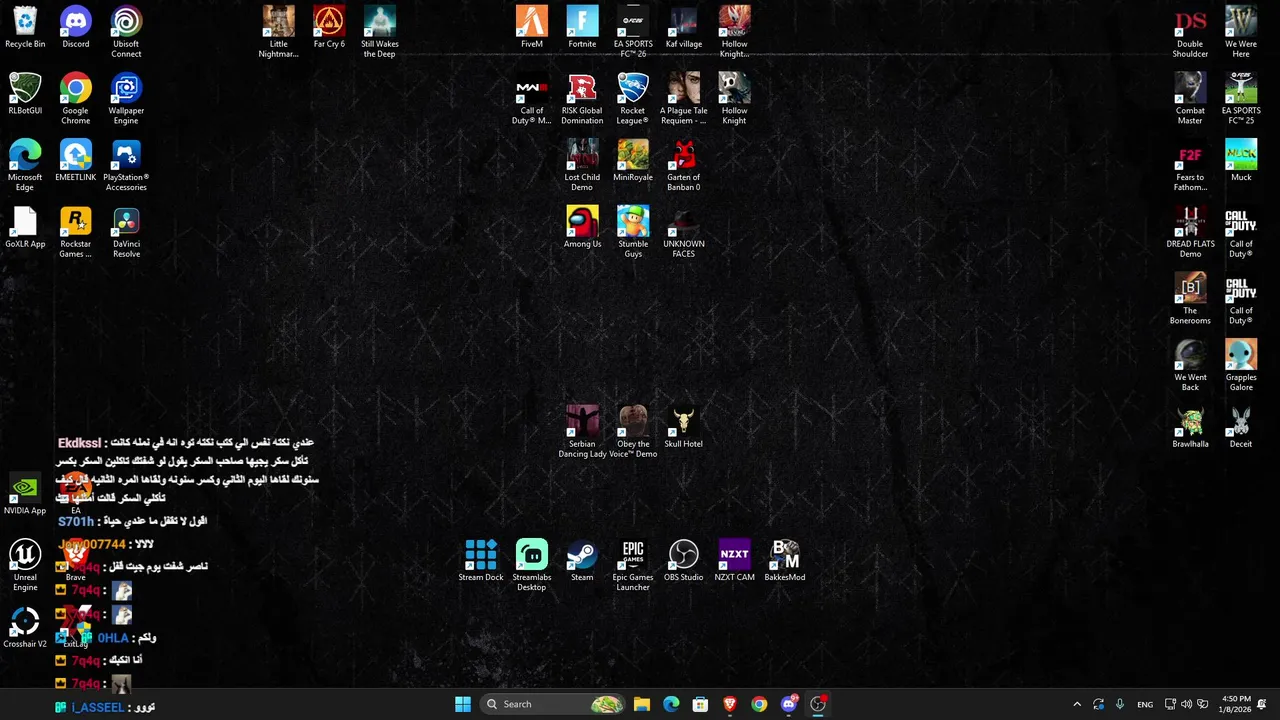Open the NZXT CAM shortcut
This screenshot has width=1280, height=720.
point(734,561)
